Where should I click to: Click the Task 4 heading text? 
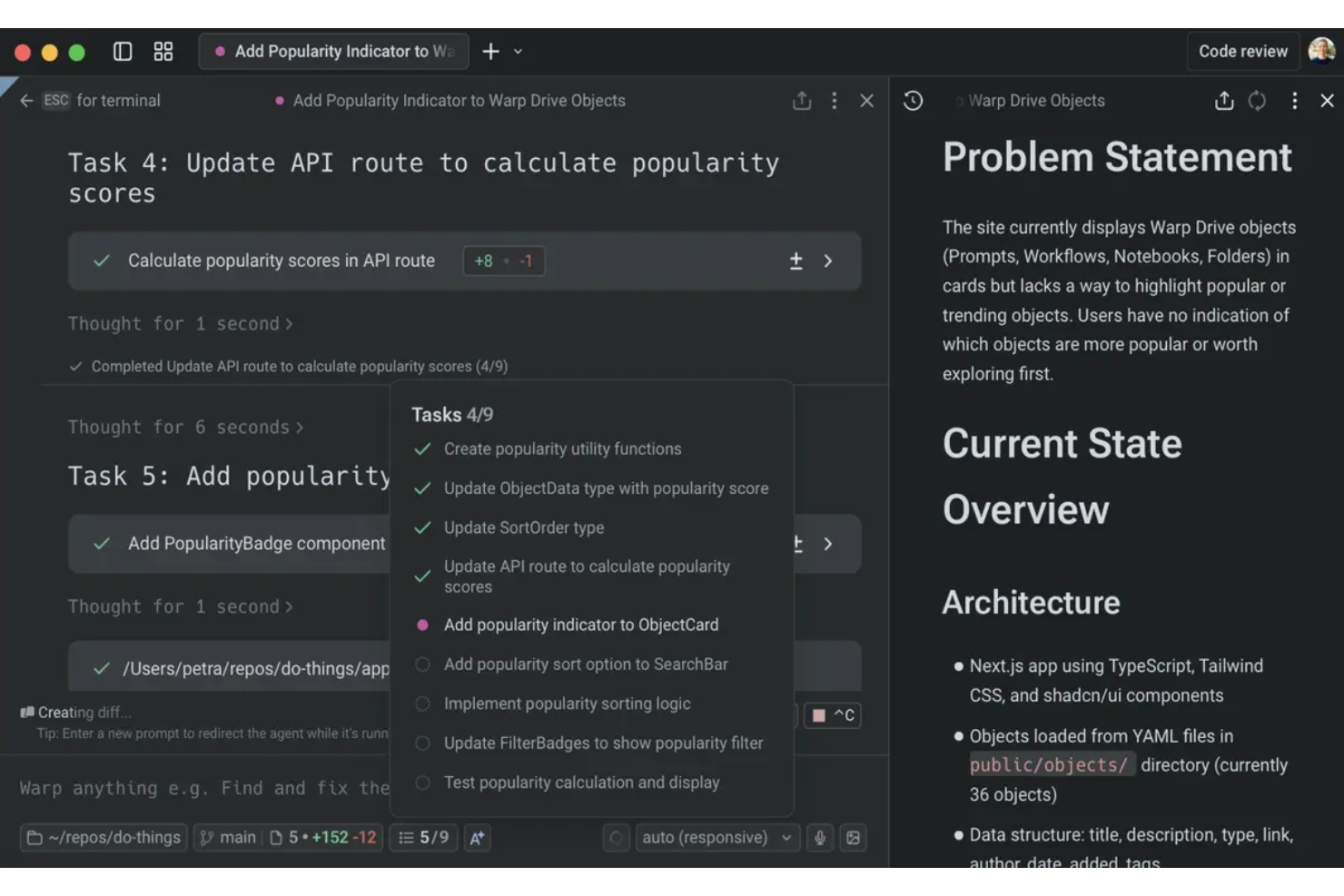tap(423, 178)
